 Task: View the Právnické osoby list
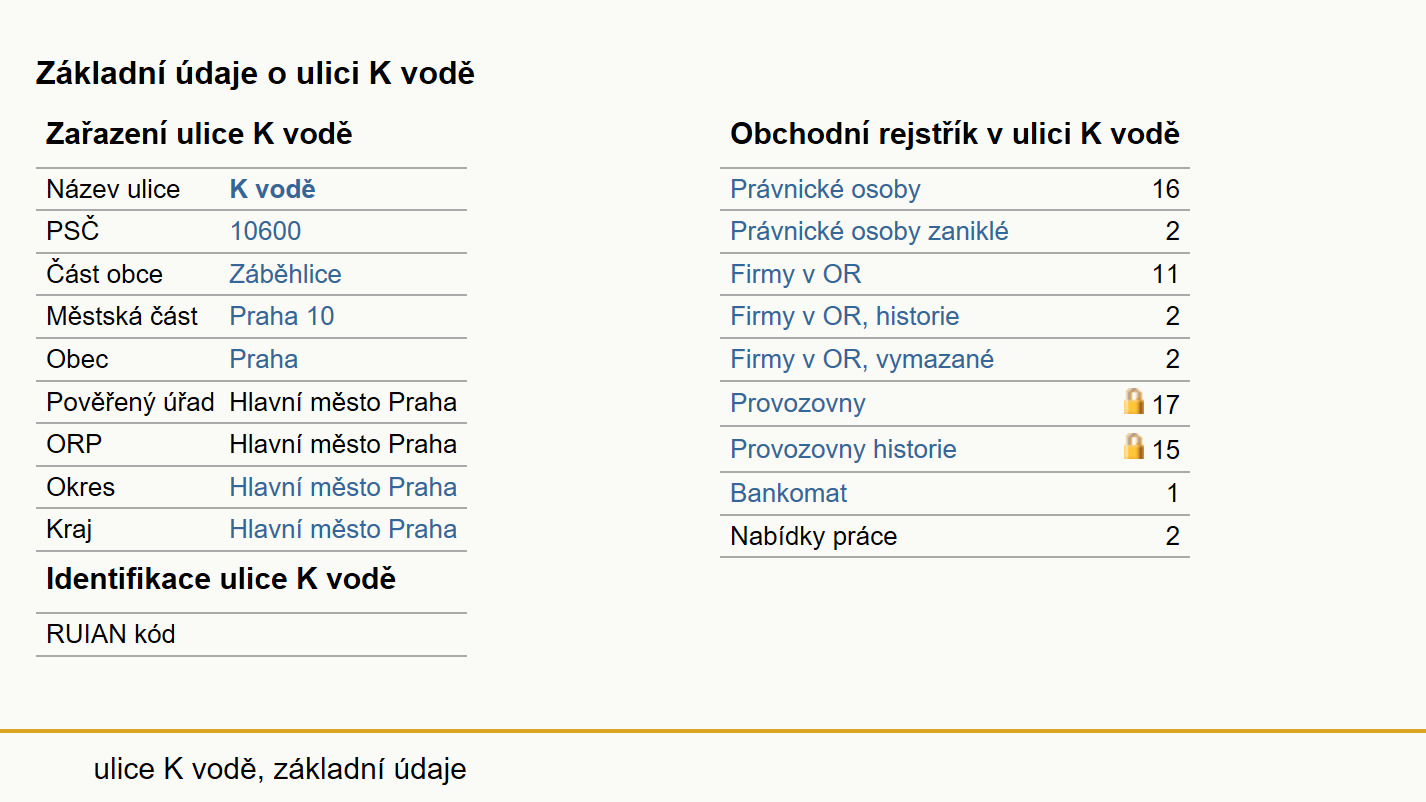tap(825, 190)
